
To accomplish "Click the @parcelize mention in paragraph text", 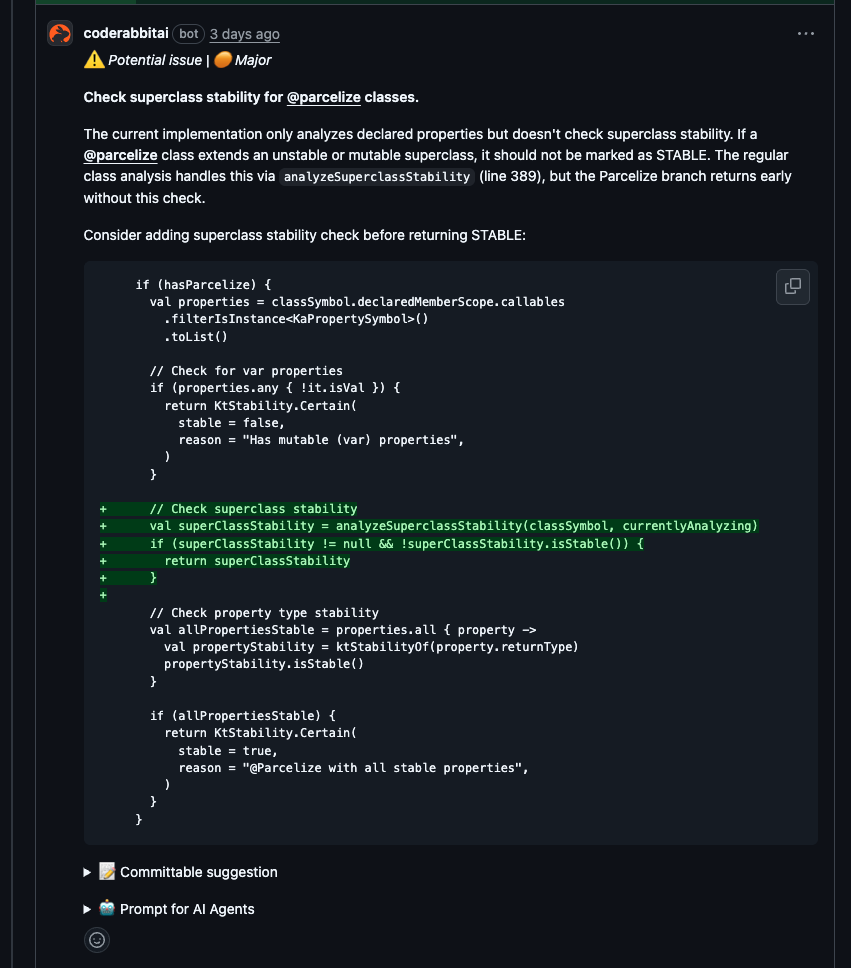I will (x=120, y=155).
